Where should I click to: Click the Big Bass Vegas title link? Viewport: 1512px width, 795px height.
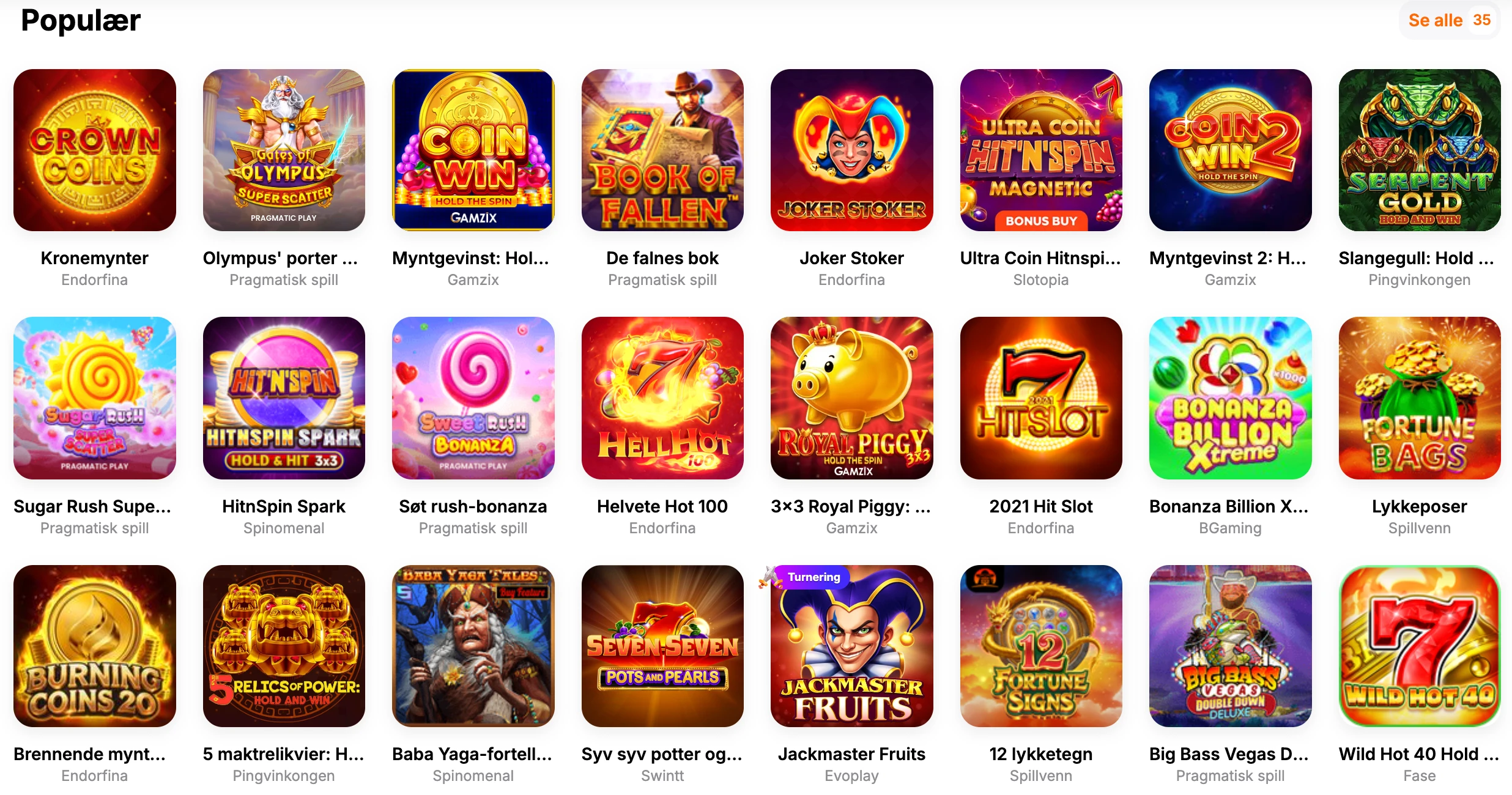point(1229,754)
